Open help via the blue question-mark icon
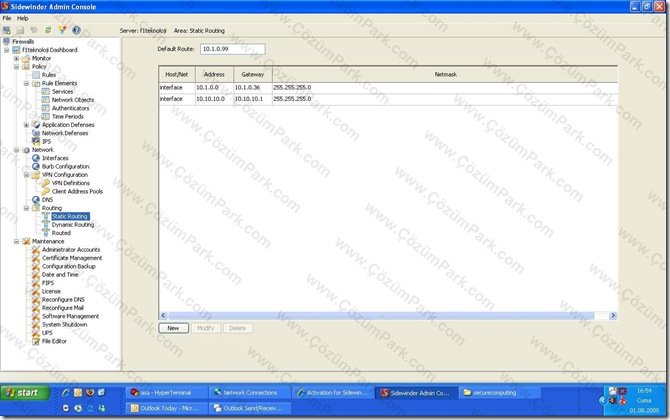The width and height of the screenshot is (670, 420). tap(76, 30)
